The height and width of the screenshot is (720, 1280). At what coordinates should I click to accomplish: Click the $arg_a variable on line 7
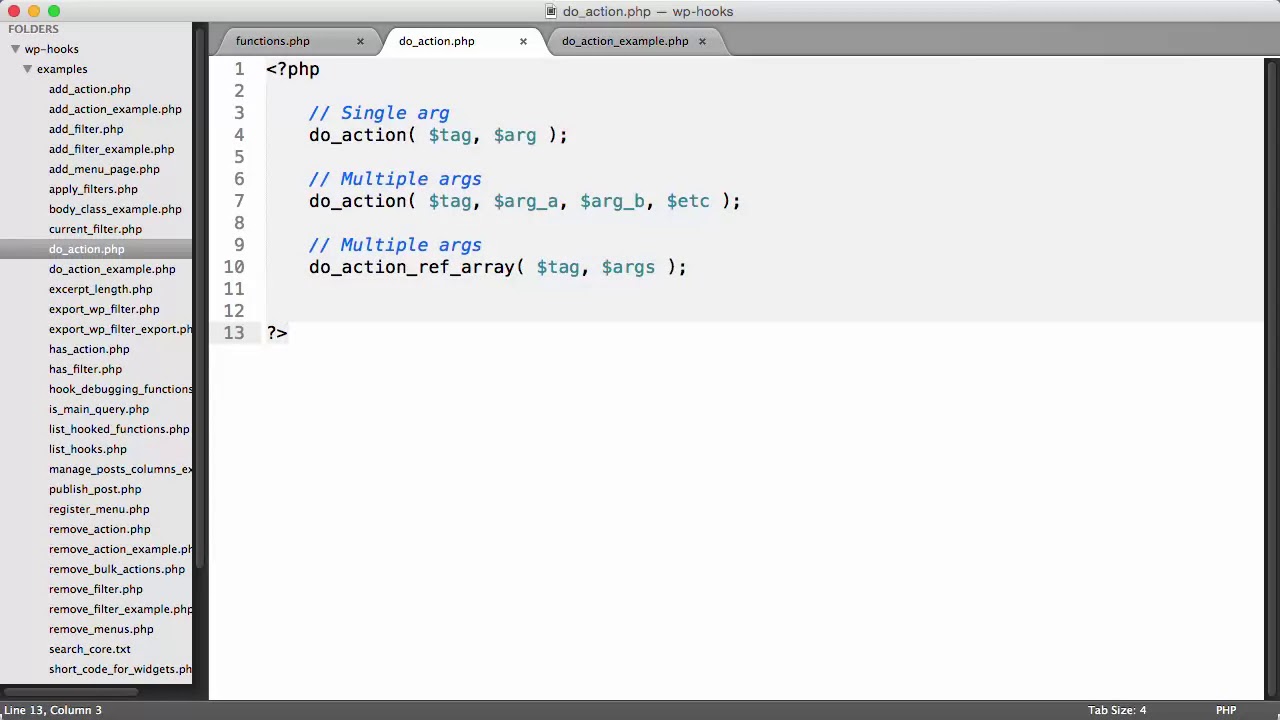[x=526, y=202]
